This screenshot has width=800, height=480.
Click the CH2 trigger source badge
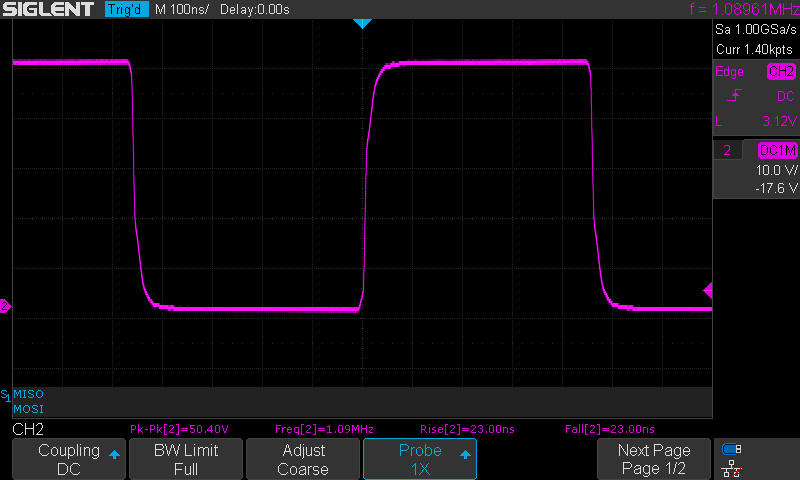tap(781, 71)
